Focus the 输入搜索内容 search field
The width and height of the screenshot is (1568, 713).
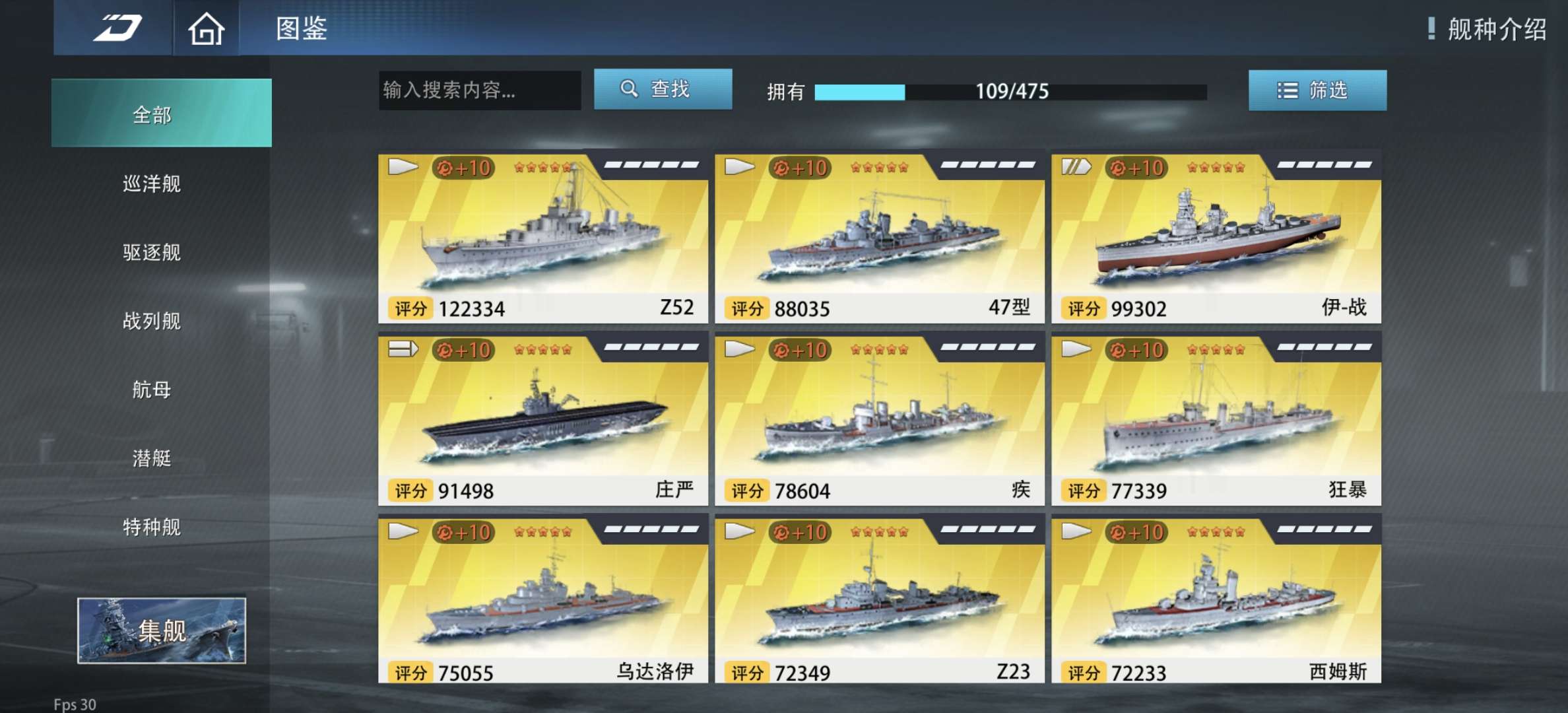tap(480, 90)
